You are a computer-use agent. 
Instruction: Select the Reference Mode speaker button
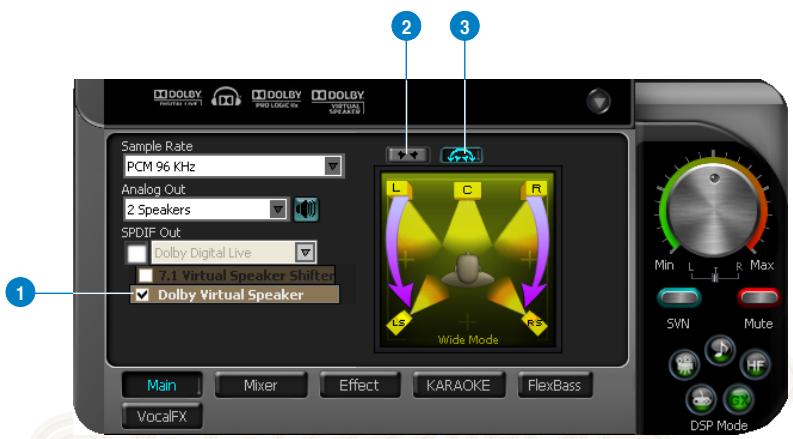(407, 155)
